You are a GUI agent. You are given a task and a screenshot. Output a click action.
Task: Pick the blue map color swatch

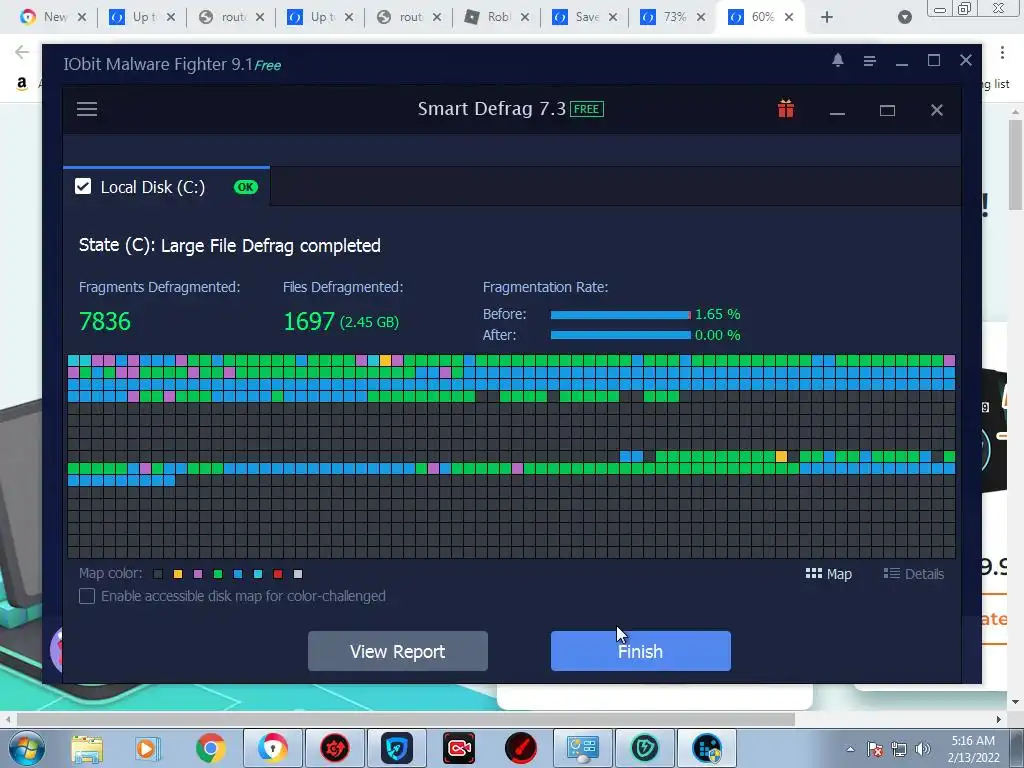[238, 574]
